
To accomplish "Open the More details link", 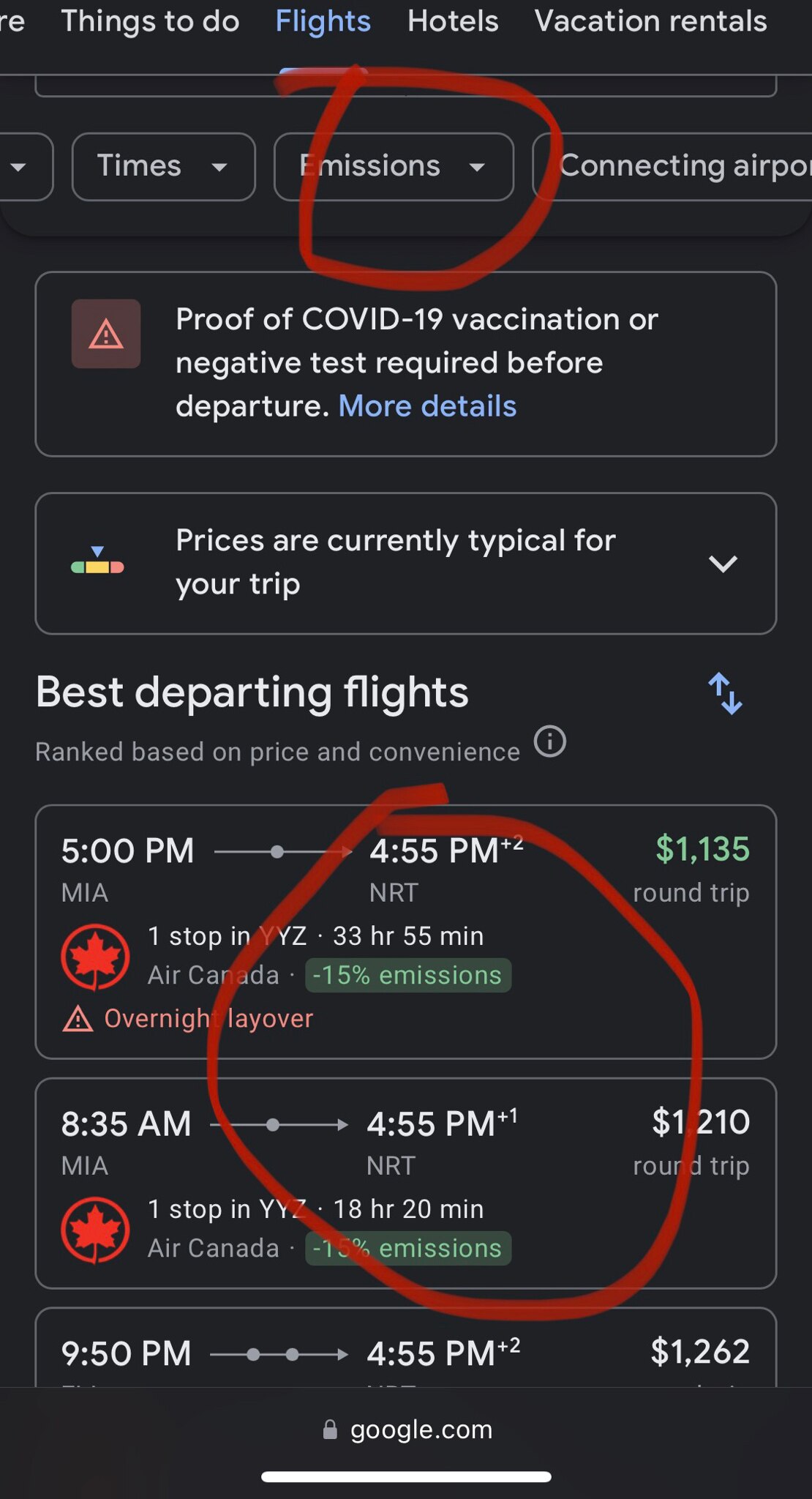I will pyautogui.click(x=427, y=406).
